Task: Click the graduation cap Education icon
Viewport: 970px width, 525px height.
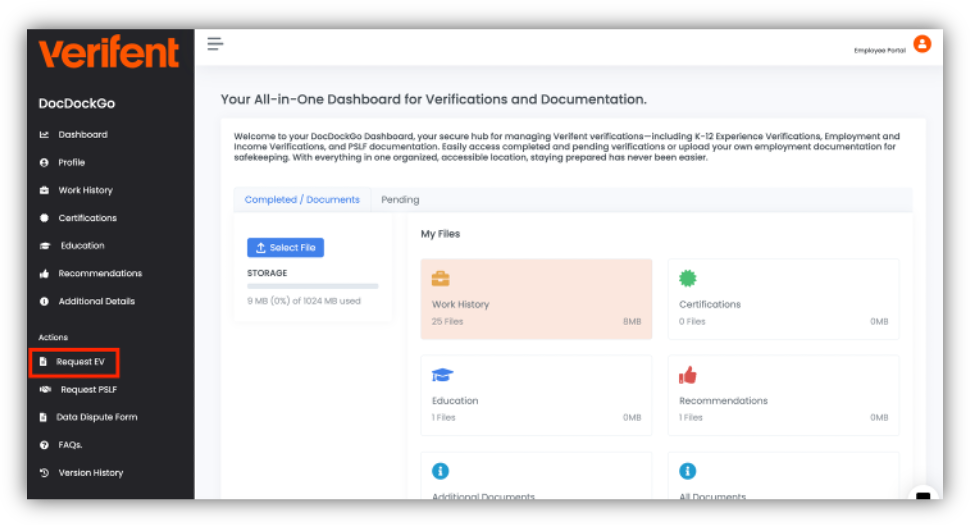Action: point(442,375)
